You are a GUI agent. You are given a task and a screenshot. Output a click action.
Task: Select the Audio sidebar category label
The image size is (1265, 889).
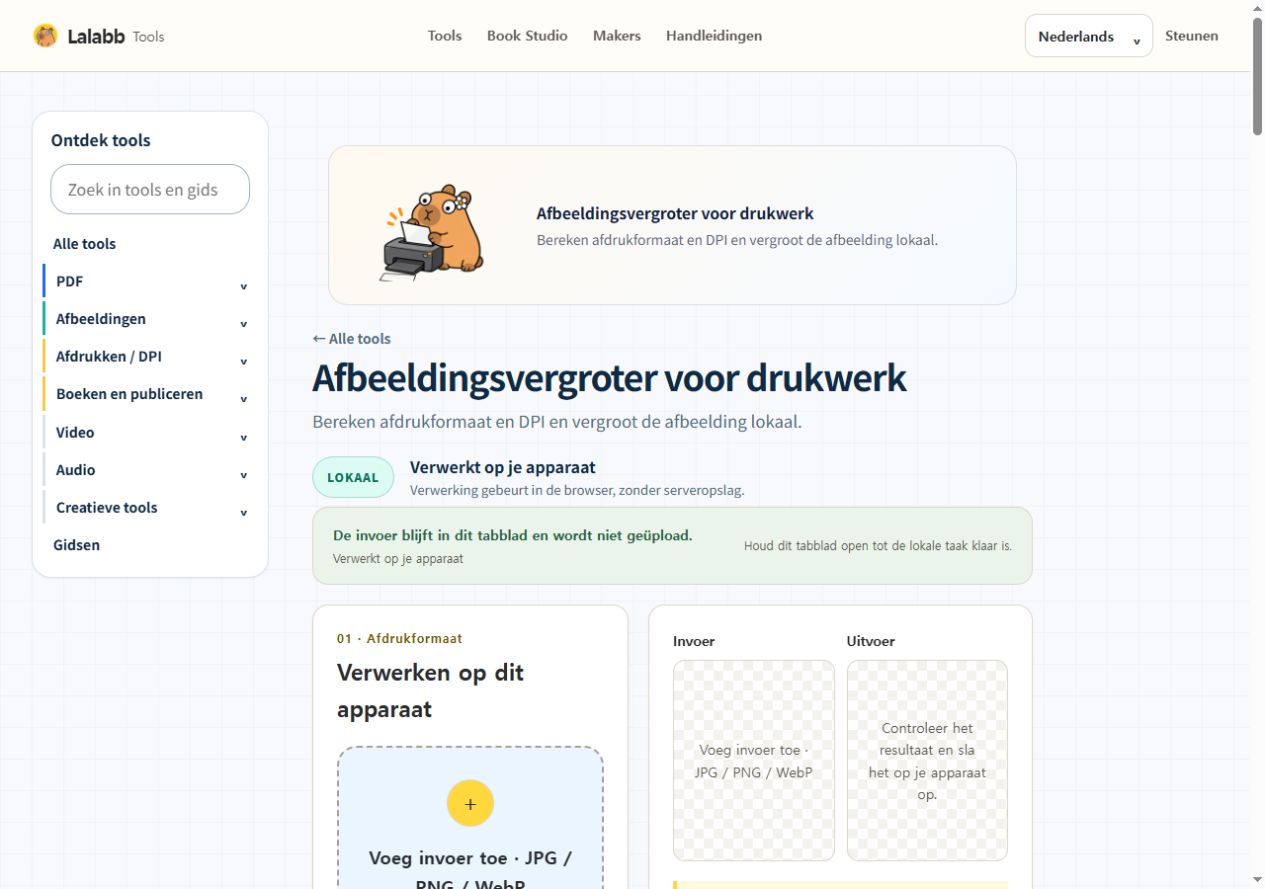pos(76,470)
